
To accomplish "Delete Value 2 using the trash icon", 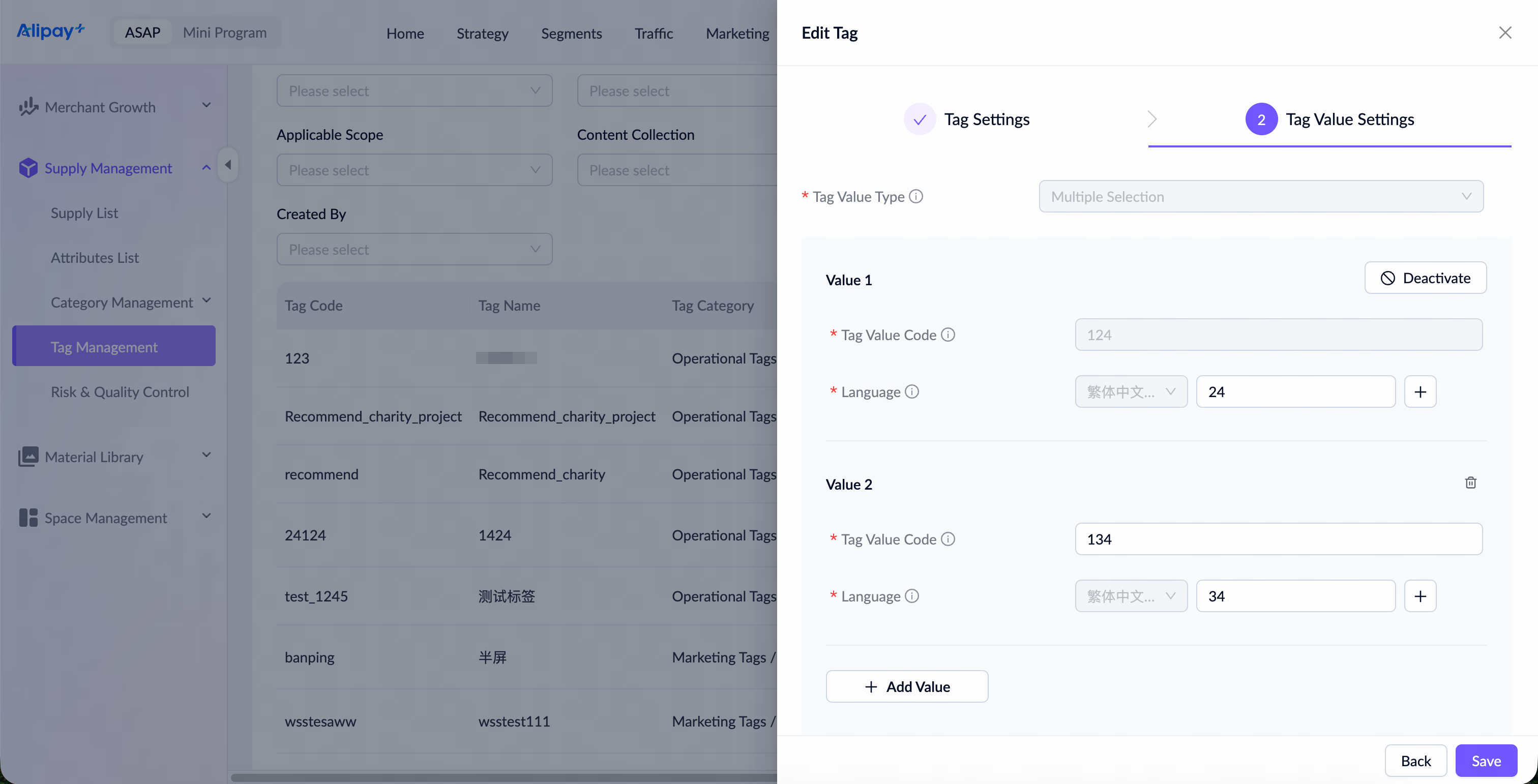I will pyautogui.click(x=1470, y=482).
